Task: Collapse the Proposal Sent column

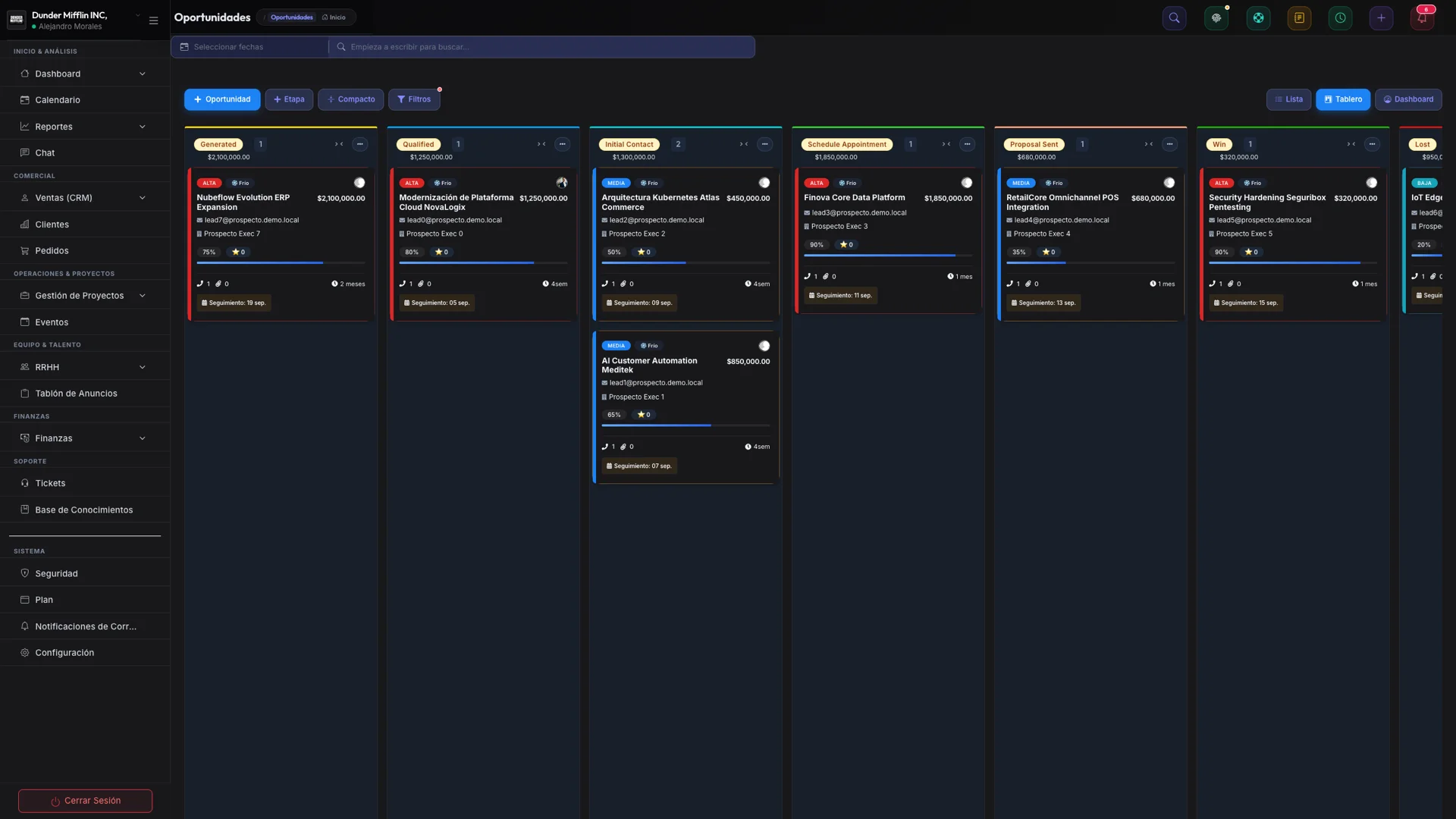Action: click(x=1149, y=144)
